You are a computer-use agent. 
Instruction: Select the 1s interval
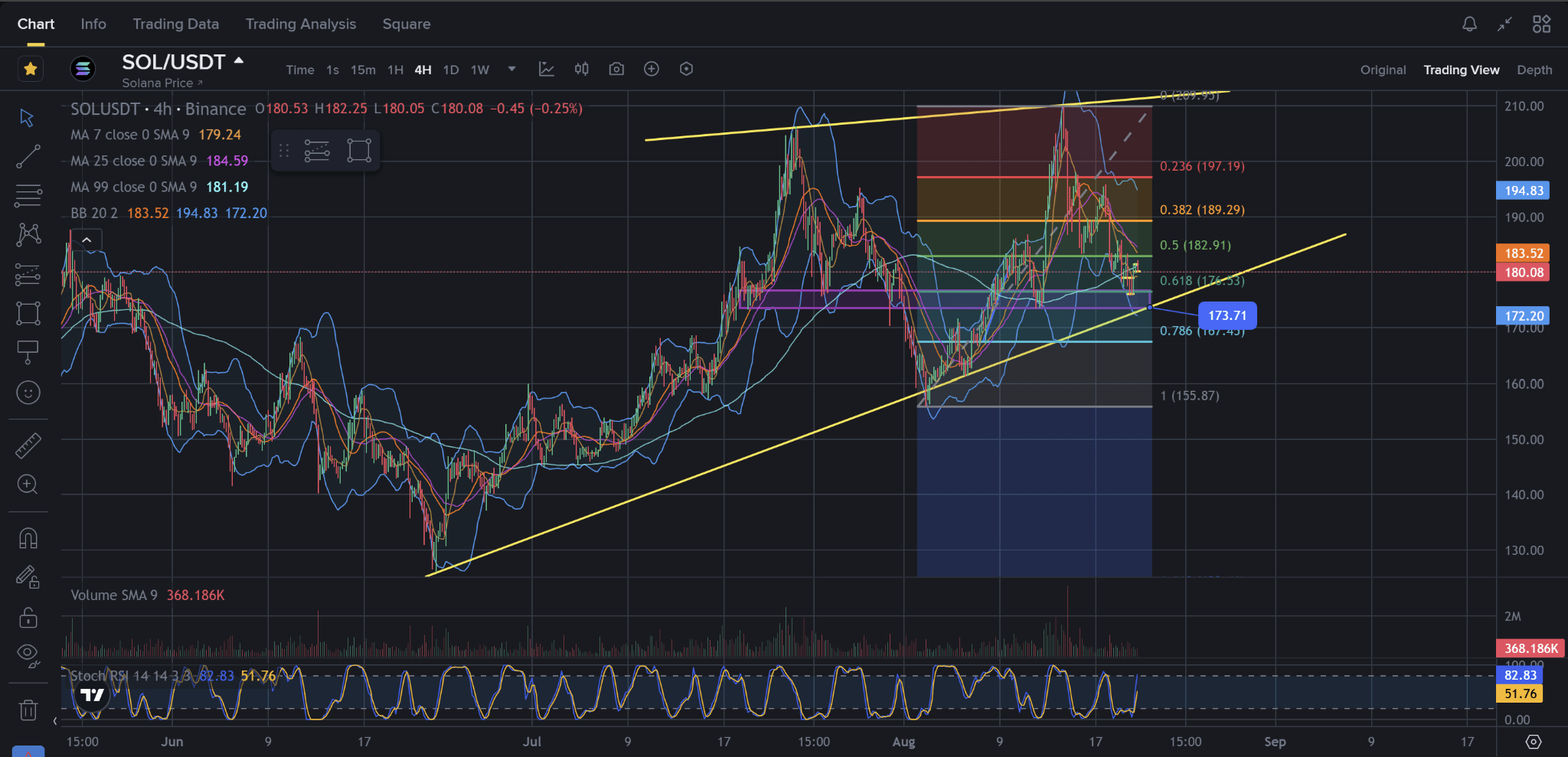pos(332,70)
